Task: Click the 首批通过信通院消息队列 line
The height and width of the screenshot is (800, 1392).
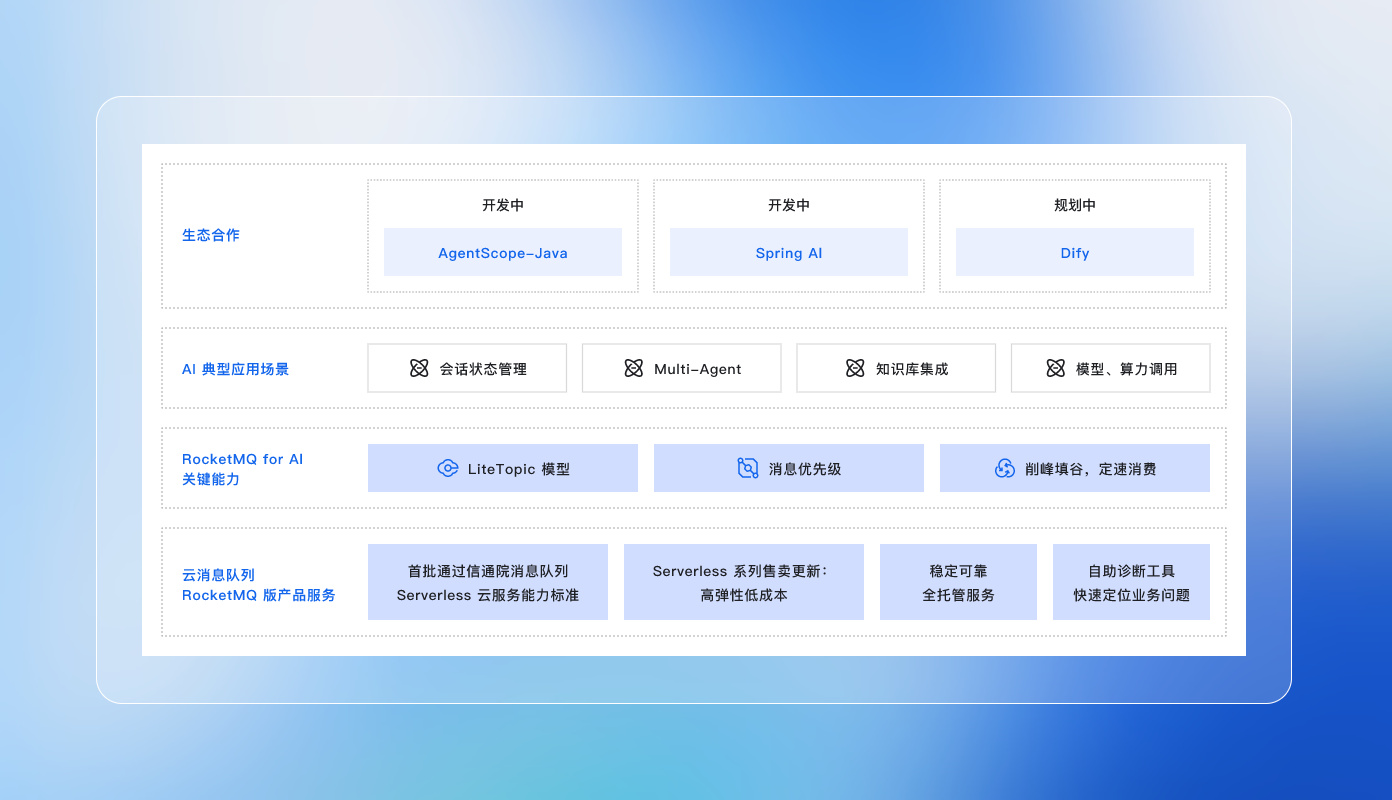Action: point(488,571)
